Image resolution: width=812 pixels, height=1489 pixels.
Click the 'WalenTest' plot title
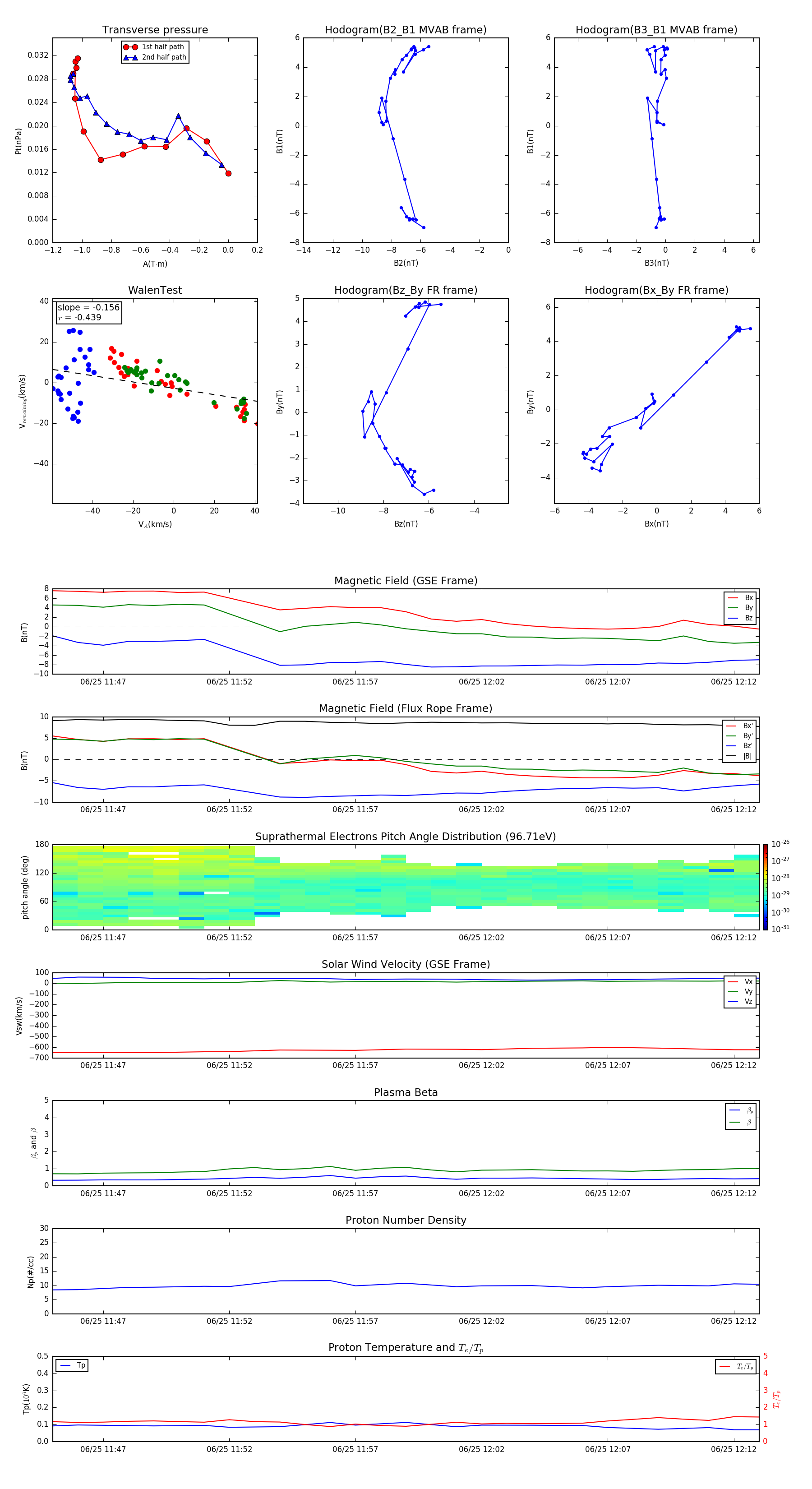click(x=155, y=290)
